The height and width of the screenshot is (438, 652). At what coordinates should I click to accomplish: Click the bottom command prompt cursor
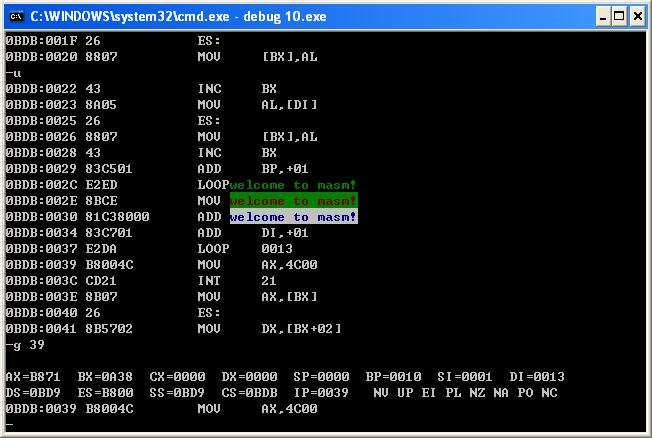tap(10, 425)
